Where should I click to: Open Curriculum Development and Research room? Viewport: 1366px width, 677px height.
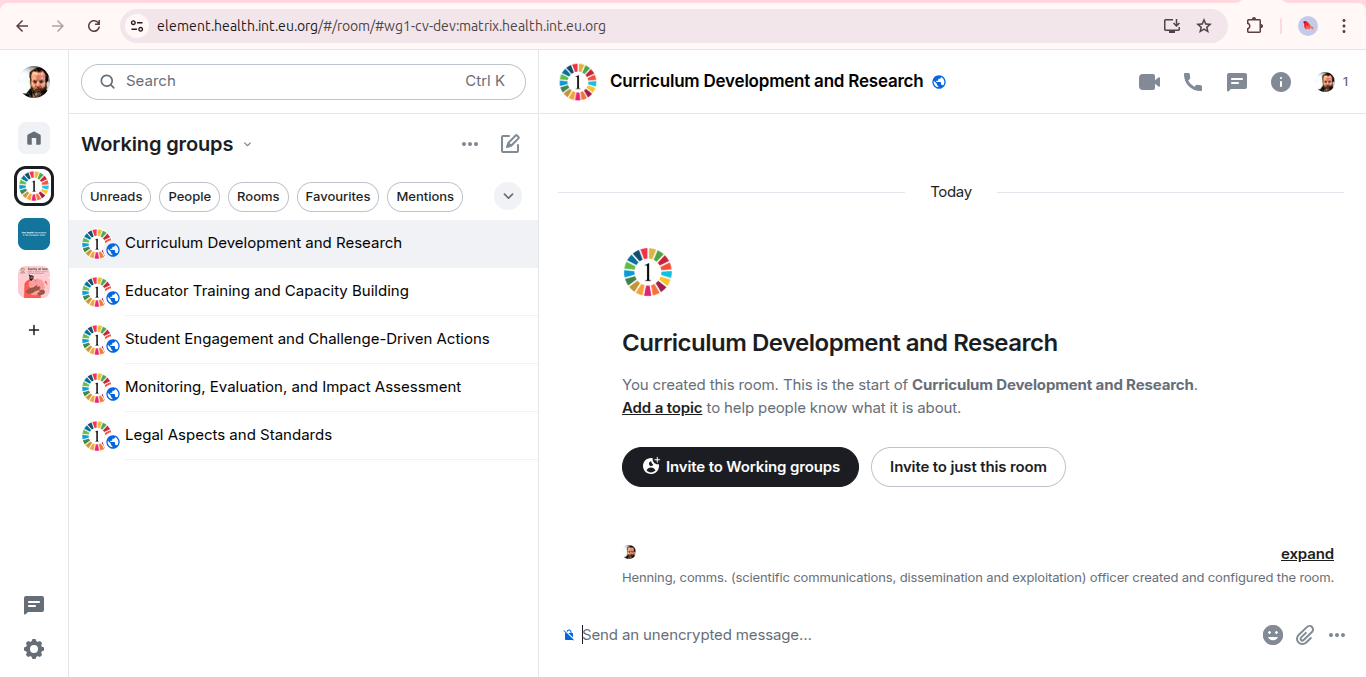click(303, 243)
